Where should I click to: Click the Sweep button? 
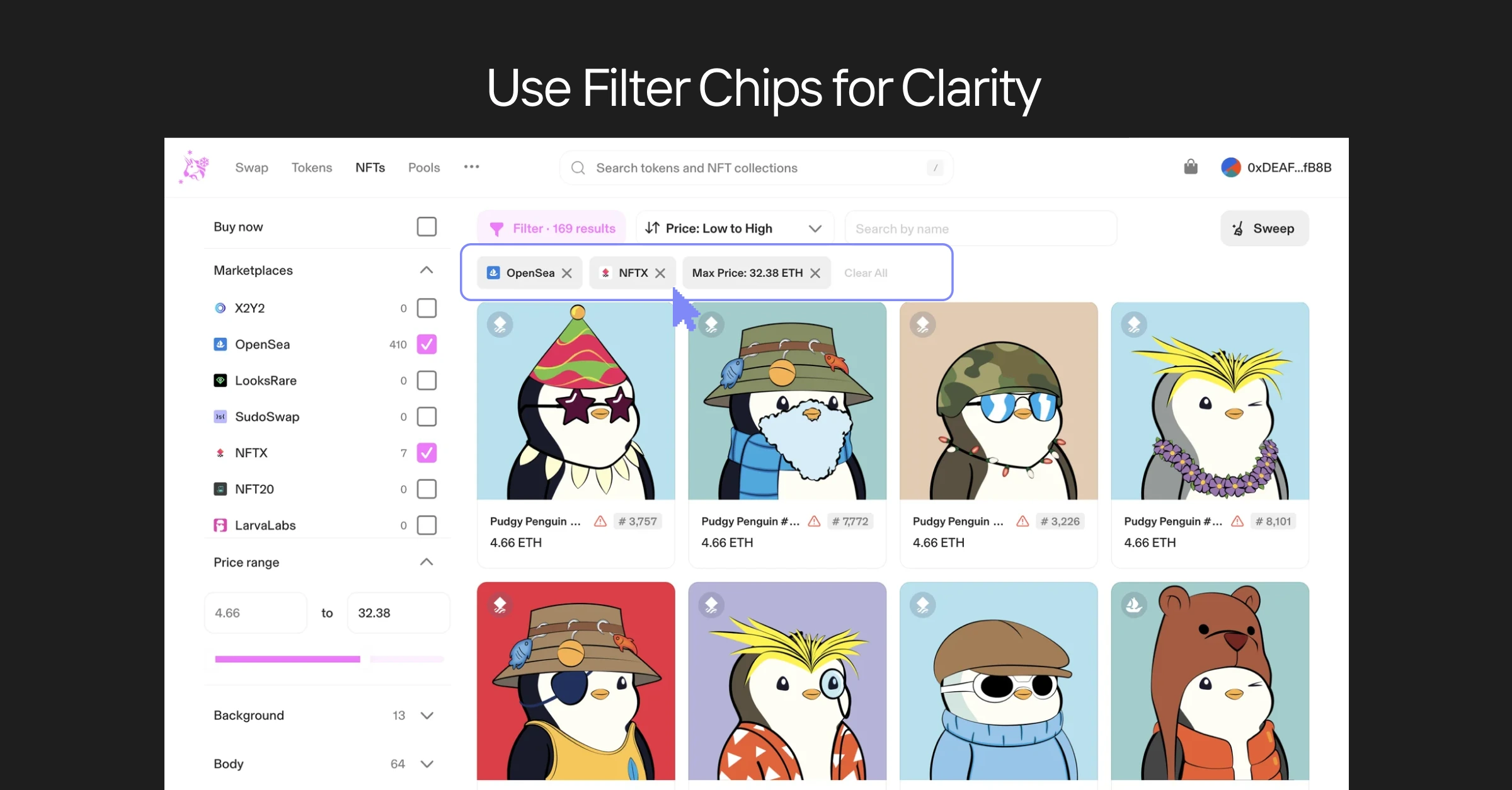(x=1264, y=228)
